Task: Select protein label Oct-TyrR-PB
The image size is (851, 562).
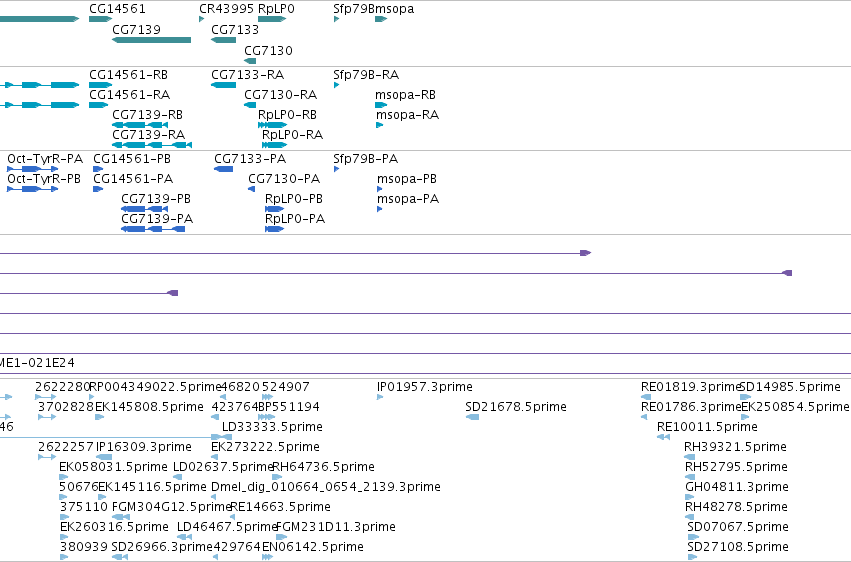Action: (x=44, y=178)
